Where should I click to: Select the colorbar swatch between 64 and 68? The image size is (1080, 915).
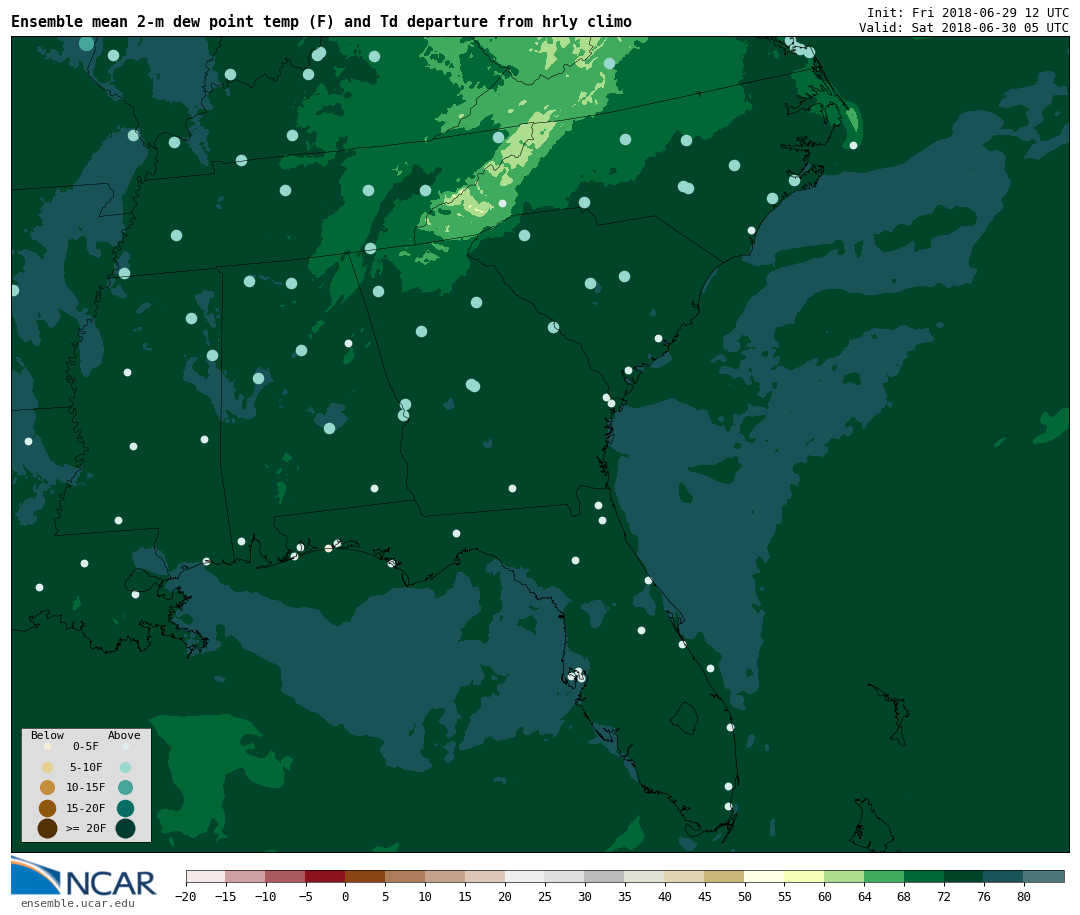884,877
